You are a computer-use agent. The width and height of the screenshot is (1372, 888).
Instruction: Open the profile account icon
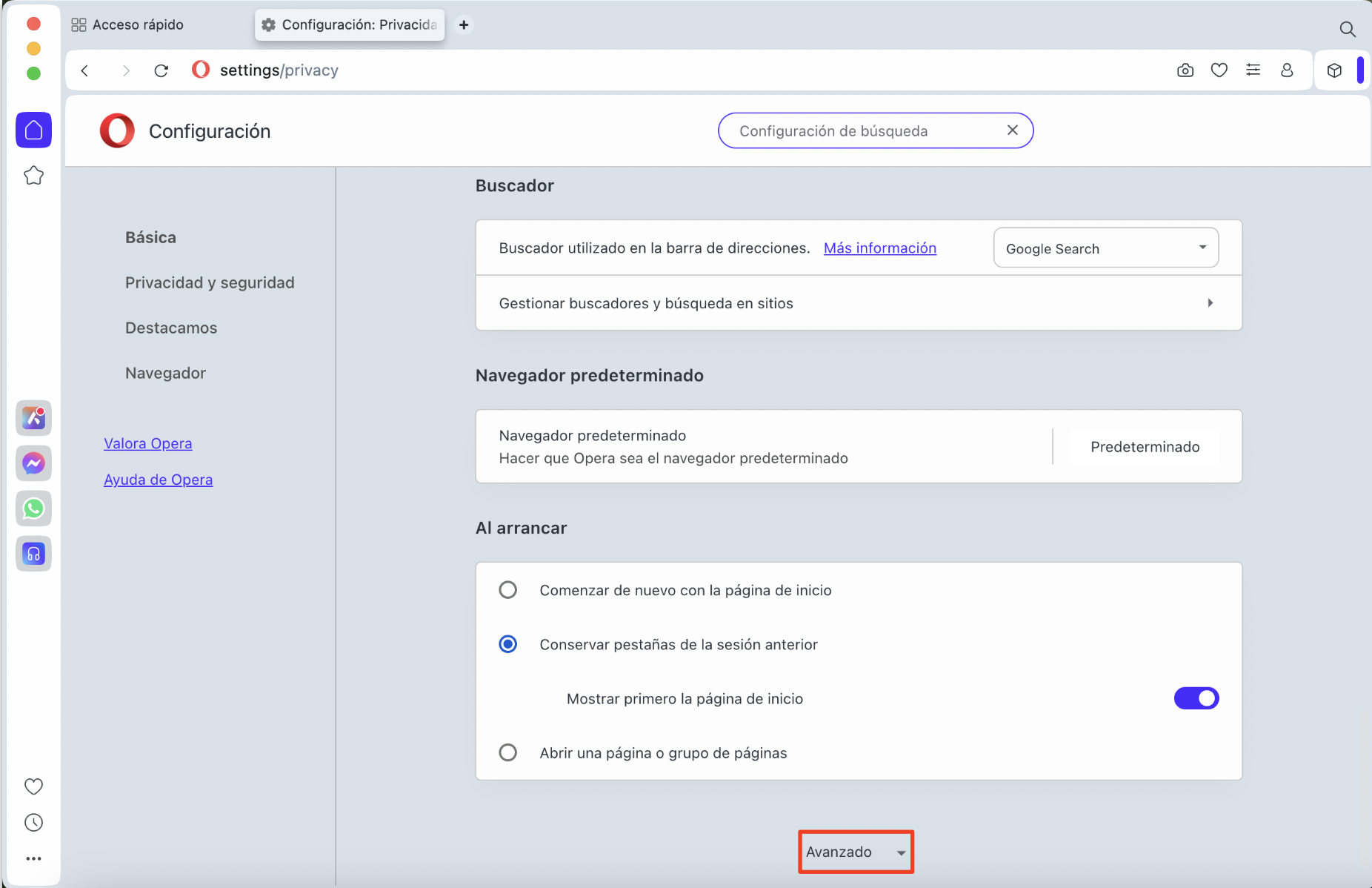tap(1287, 70)
